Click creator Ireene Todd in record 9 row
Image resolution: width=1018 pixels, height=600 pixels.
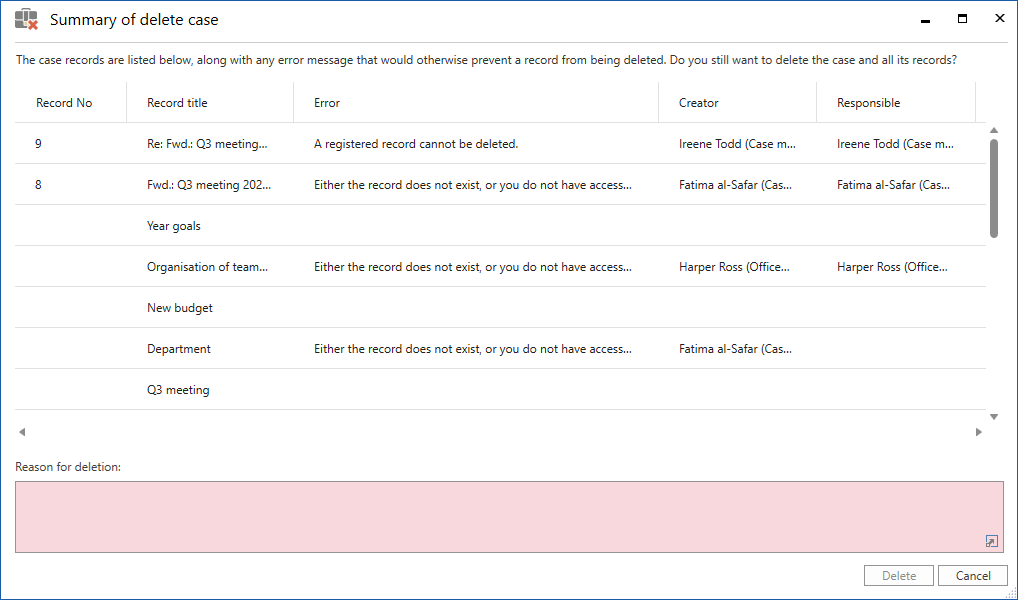737,144
